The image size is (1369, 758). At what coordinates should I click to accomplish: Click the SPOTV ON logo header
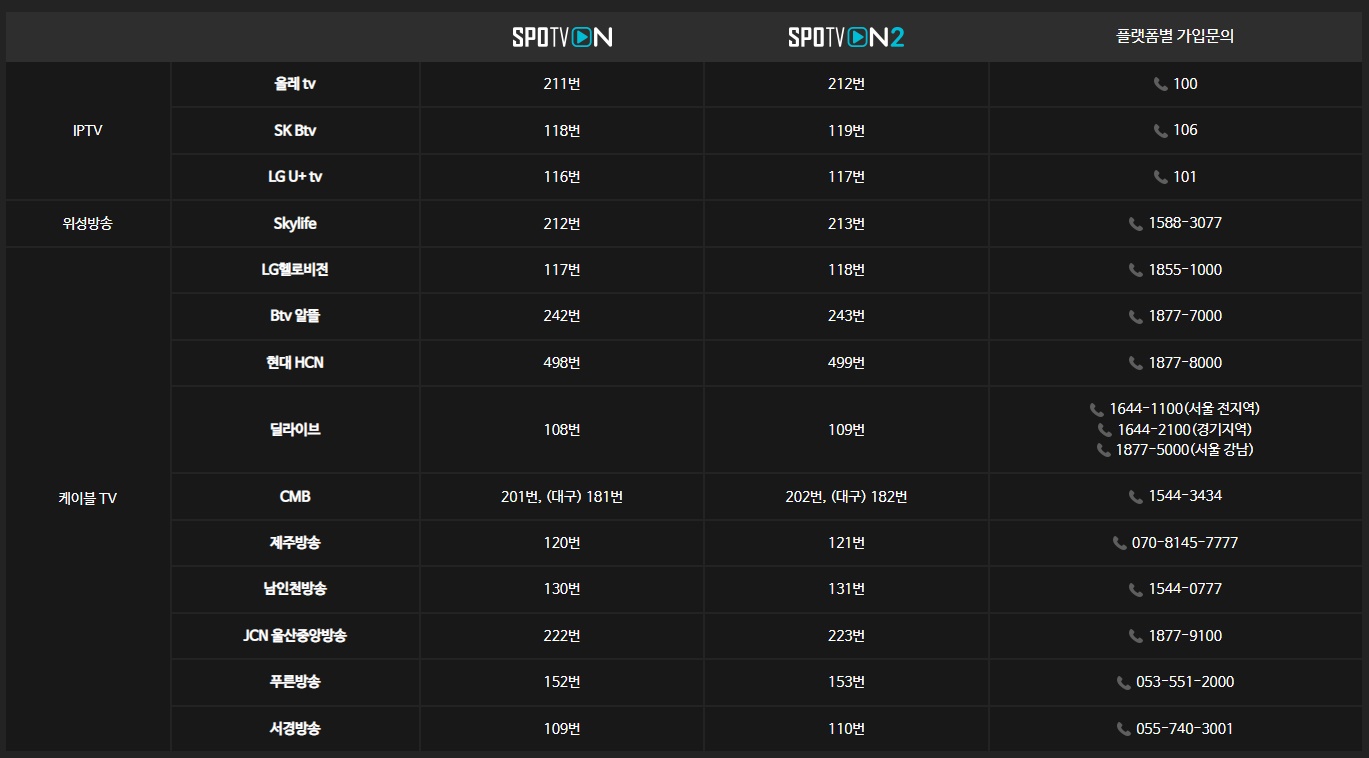coord(562,37)
